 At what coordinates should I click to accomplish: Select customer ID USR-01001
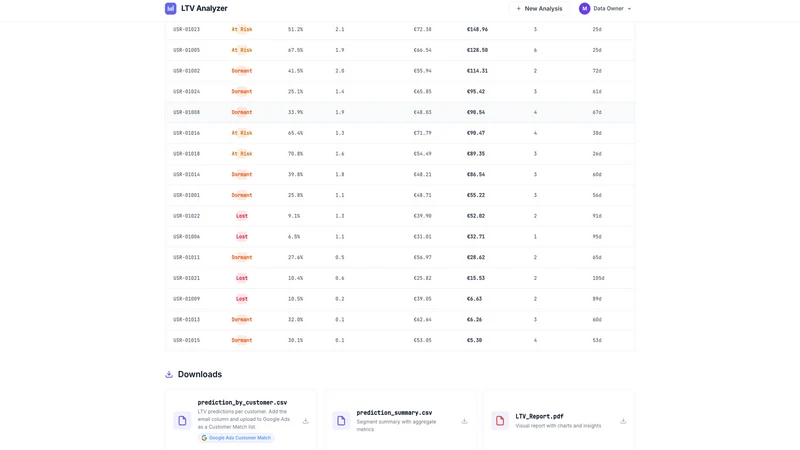pos(186,195)
